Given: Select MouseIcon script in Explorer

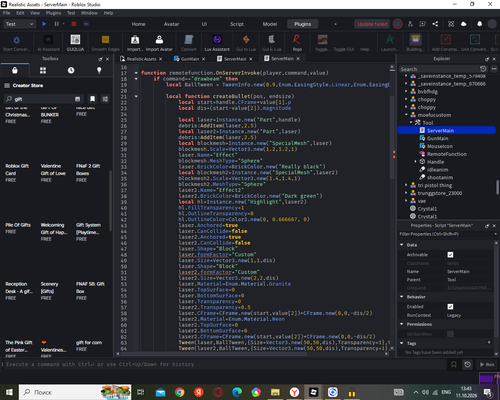Looking at the screenshot, I should [440, 146].
